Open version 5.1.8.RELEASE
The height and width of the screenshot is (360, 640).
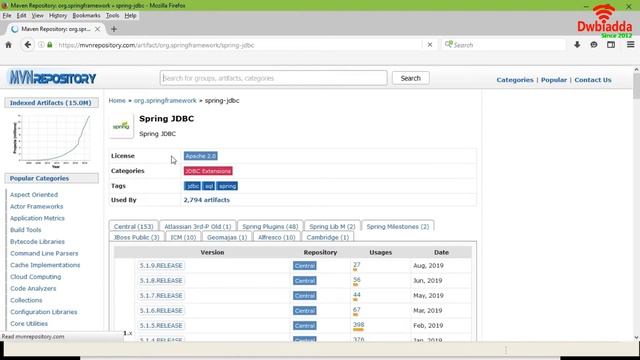click(x=161, y=281)
